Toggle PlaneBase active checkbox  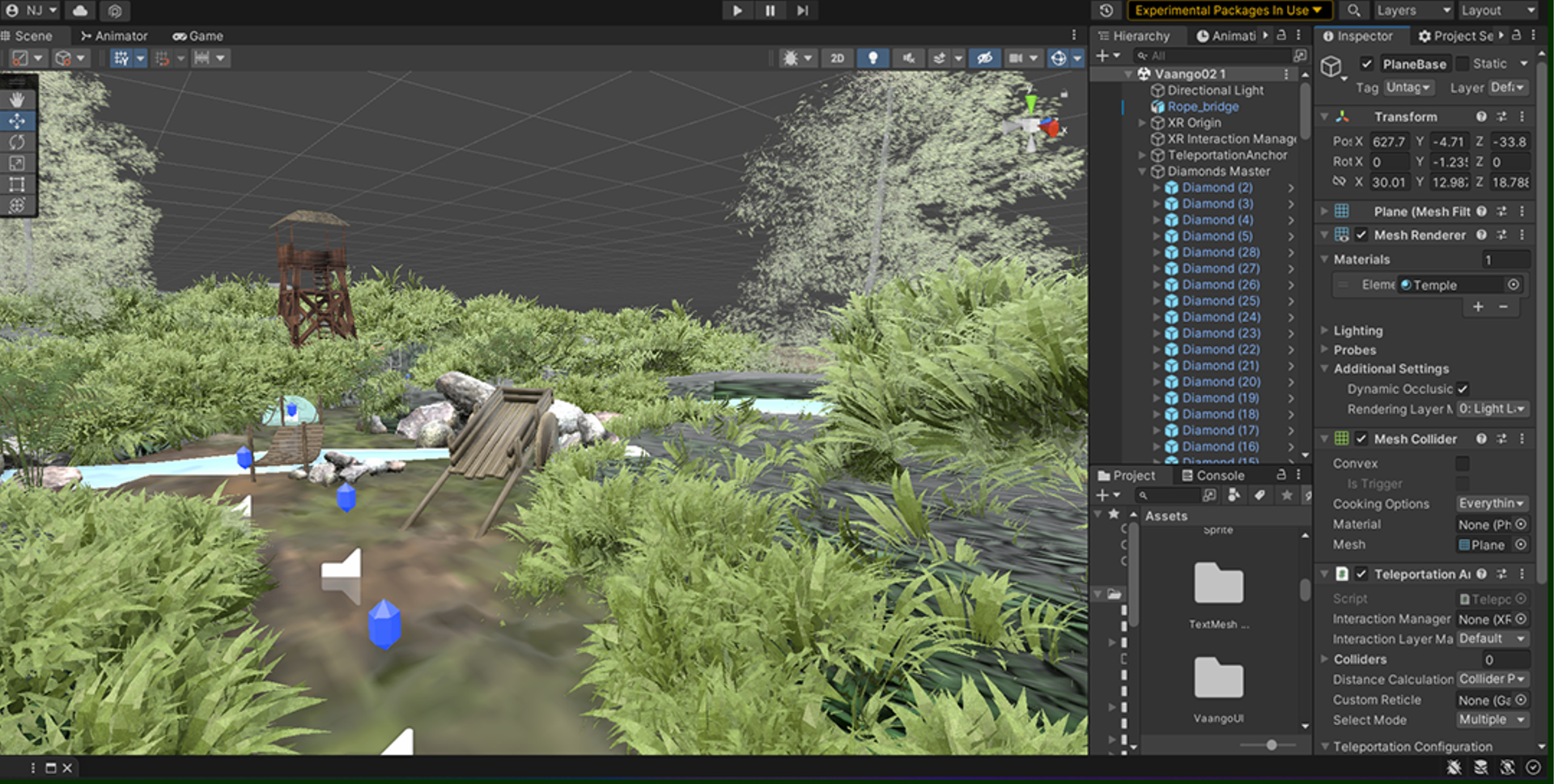point(1367,64)
